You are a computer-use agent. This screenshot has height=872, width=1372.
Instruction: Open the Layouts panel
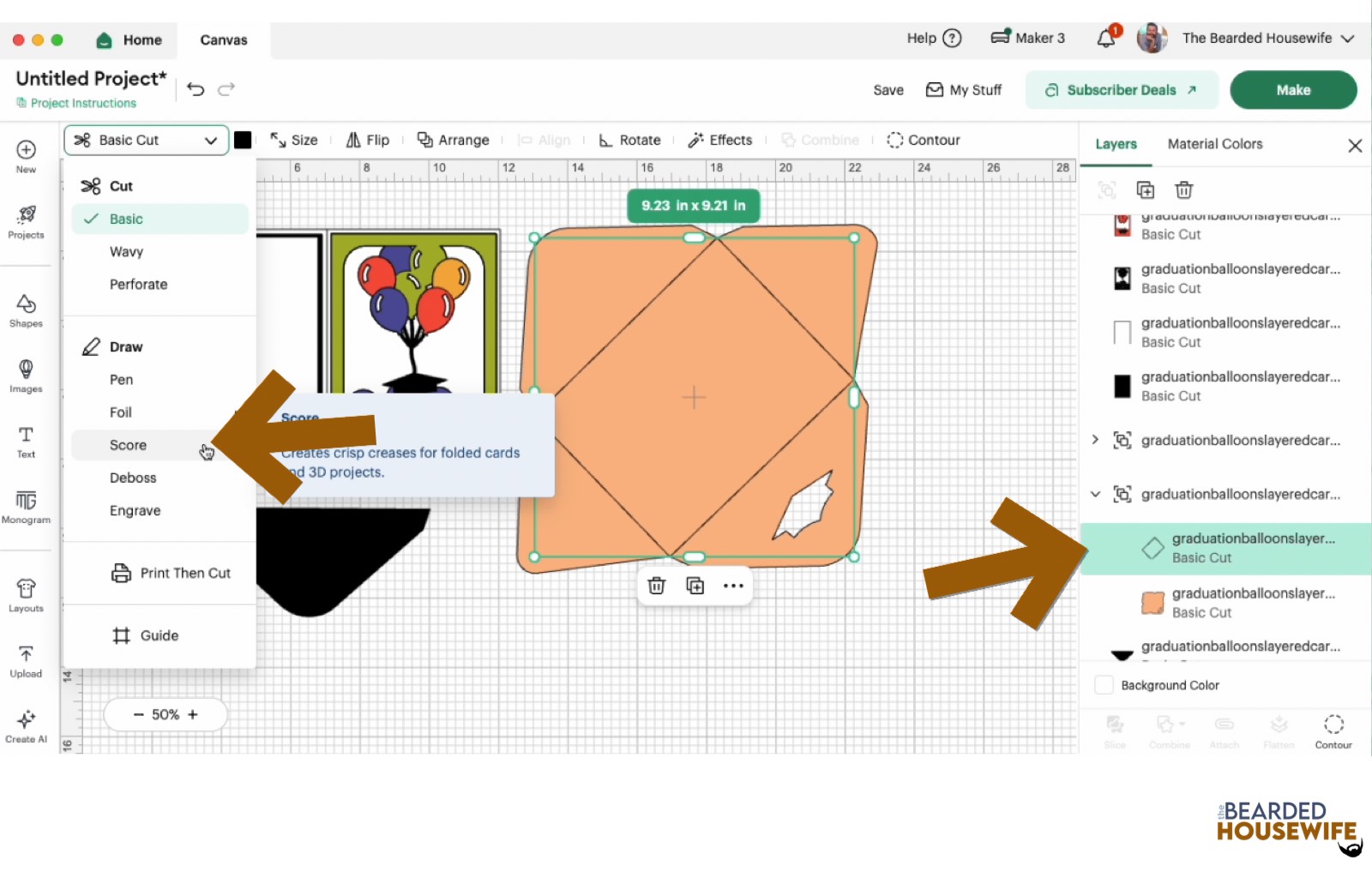pyautogui.click(x=26, y=596)
